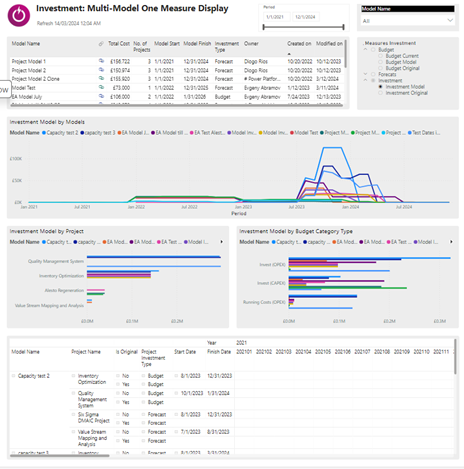Screen dimensions: 464x469
Task: Collapse the Investment measures group
Action: point(365,80)
